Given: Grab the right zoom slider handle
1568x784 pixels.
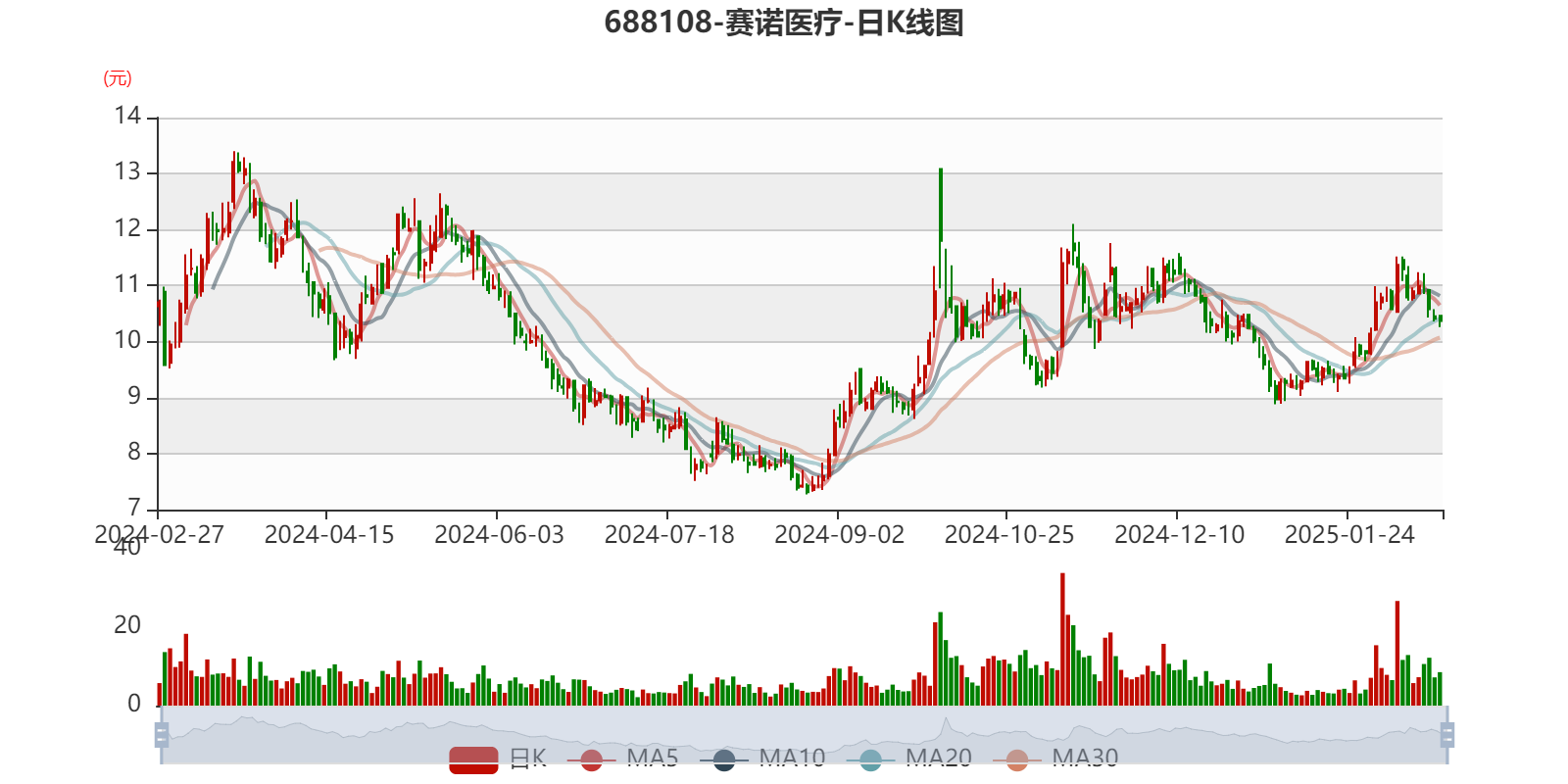Looking at the screenshot, I should pos(1447,735).
